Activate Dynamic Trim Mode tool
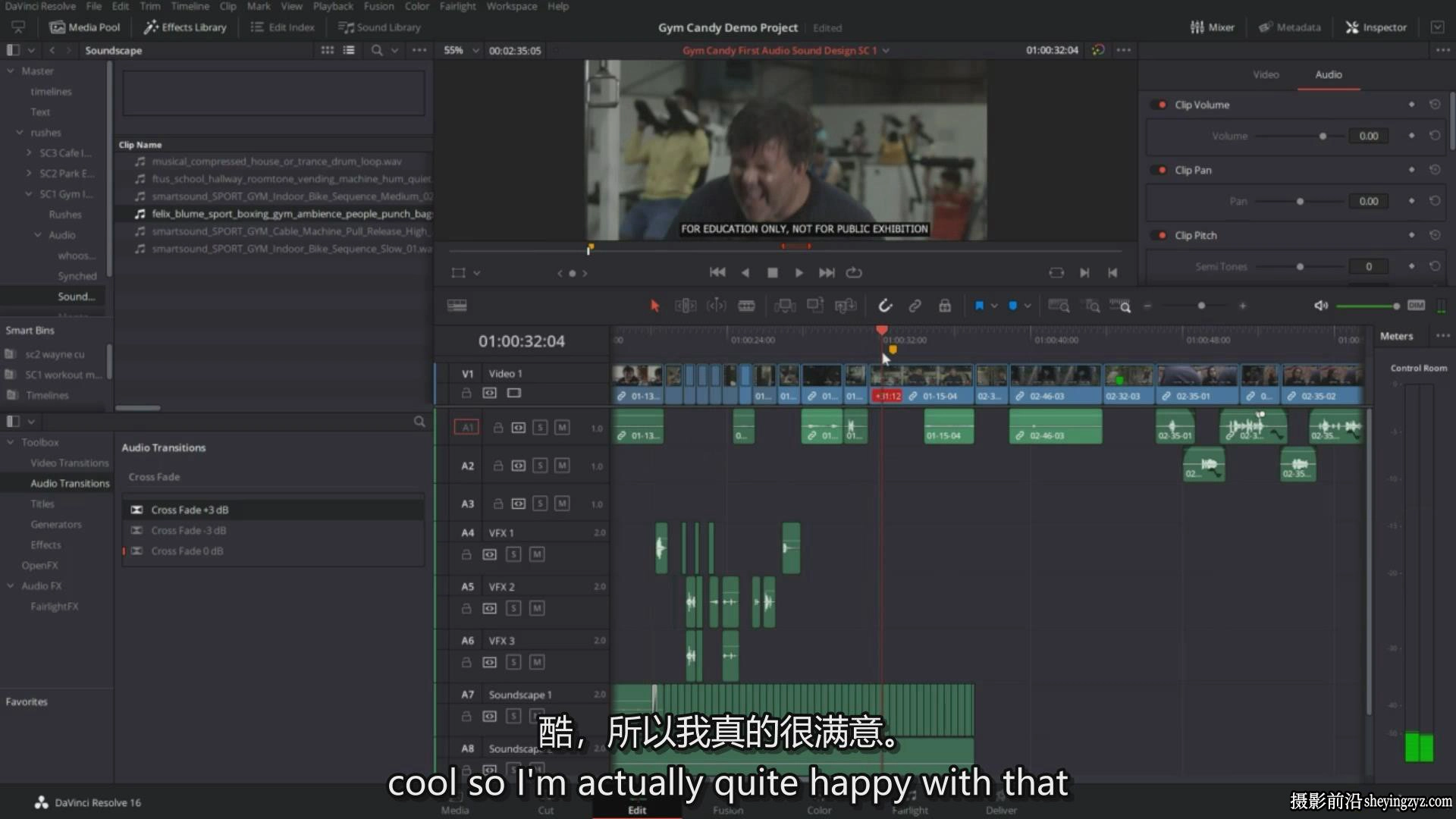Viewport: 1456px width, 819px height. 716,306
